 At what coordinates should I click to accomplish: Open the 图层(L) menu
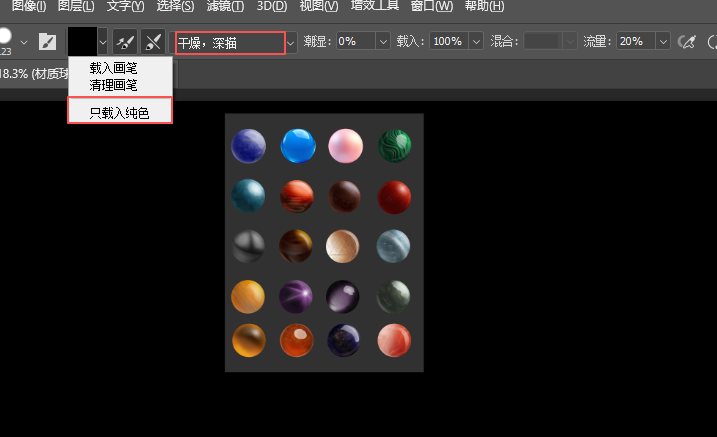pyautogui.click(x=76, y=6)
